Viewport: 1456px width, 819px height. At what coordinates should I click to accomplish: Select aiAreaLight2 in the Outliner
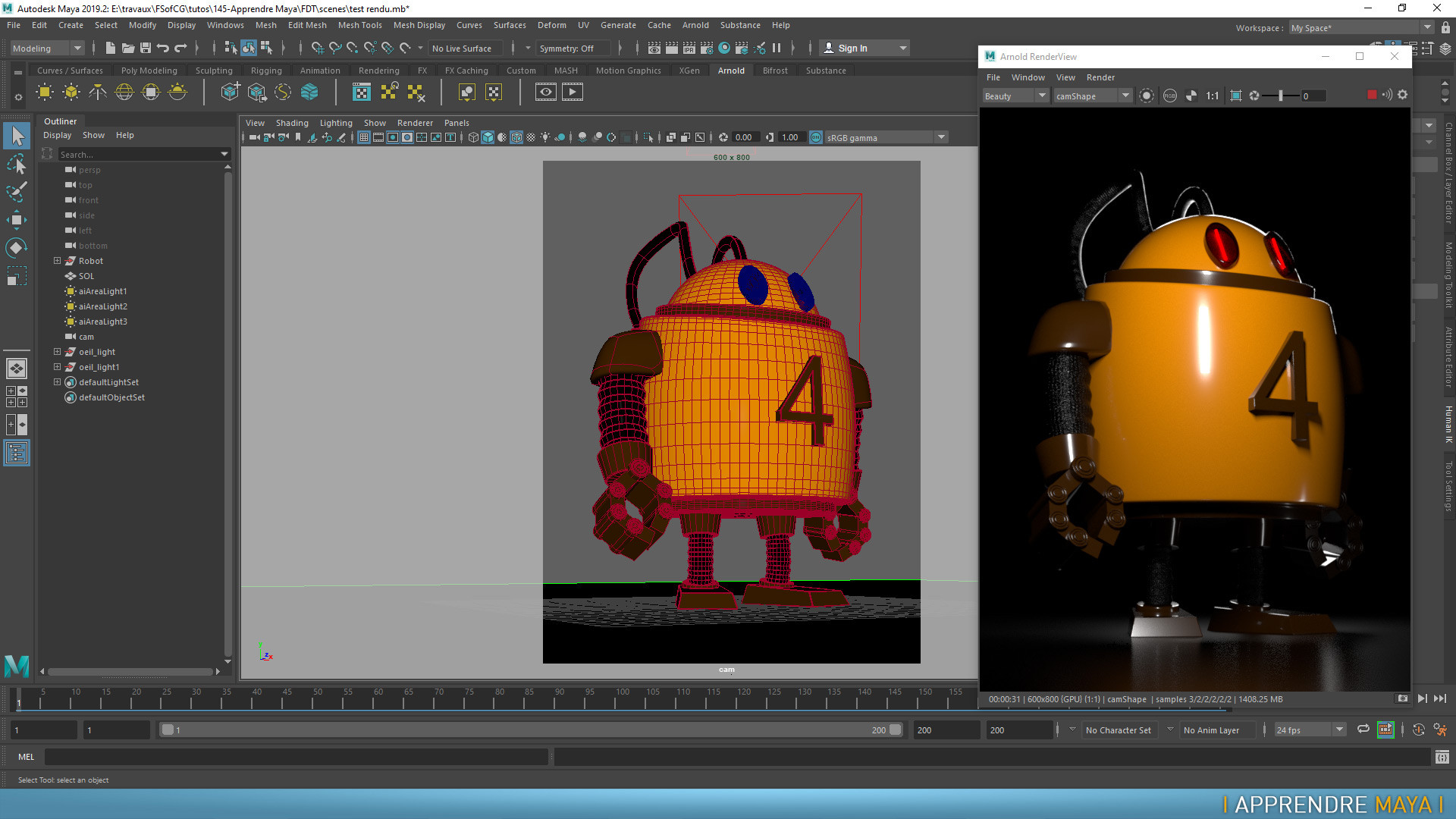(103, 306)
